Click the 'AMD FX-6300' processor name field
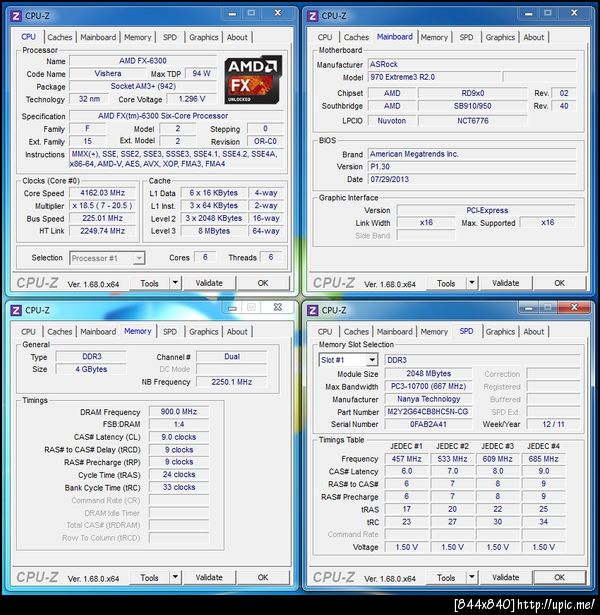The image size is (600, 615). click(x=143, y=61)
